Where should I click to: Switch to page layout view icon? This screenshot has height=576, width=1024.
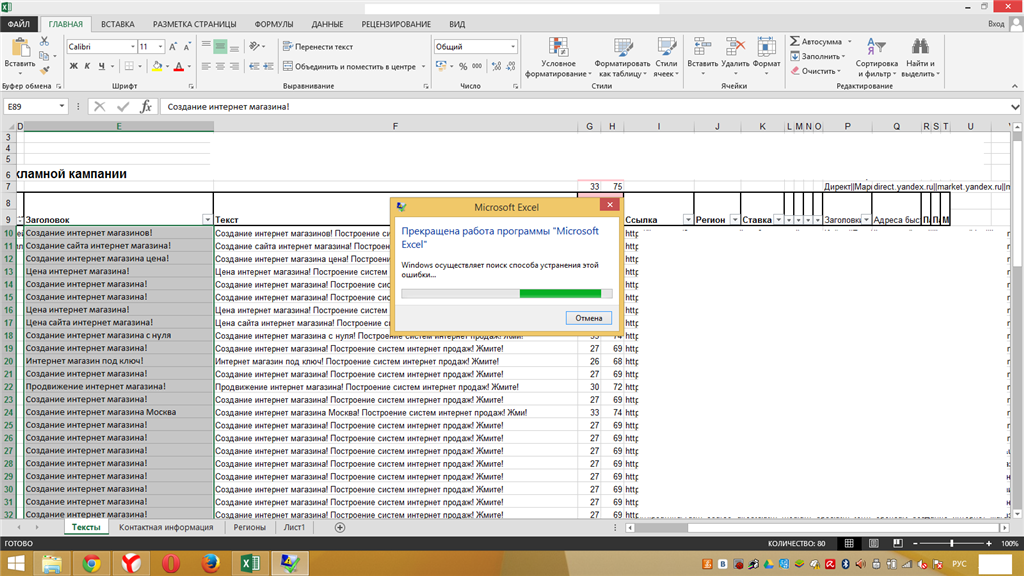[x=874, y=543]
